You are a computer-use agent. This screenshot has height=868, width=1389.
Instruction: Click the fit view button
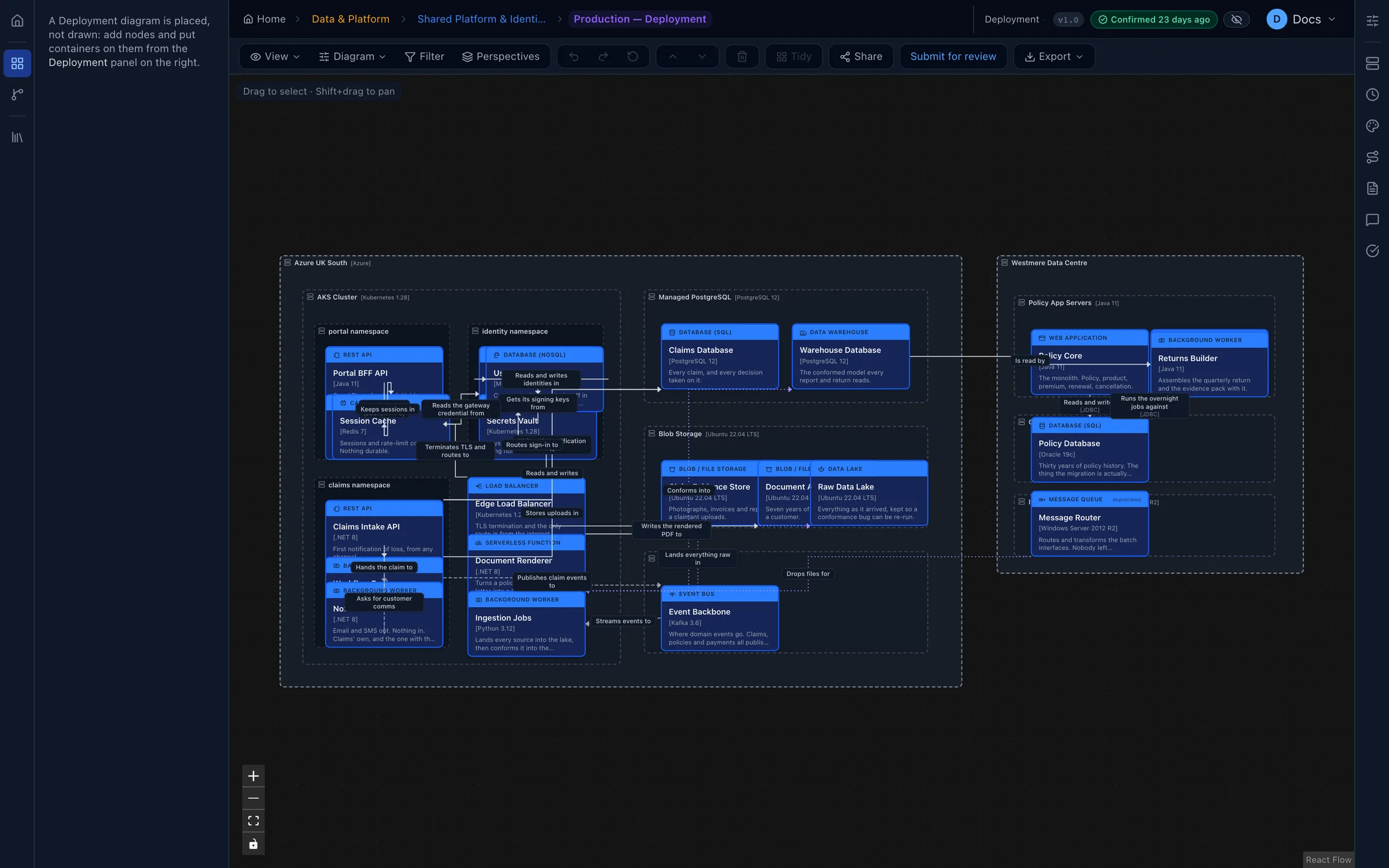pyautogui.click(x=253, y=821)
